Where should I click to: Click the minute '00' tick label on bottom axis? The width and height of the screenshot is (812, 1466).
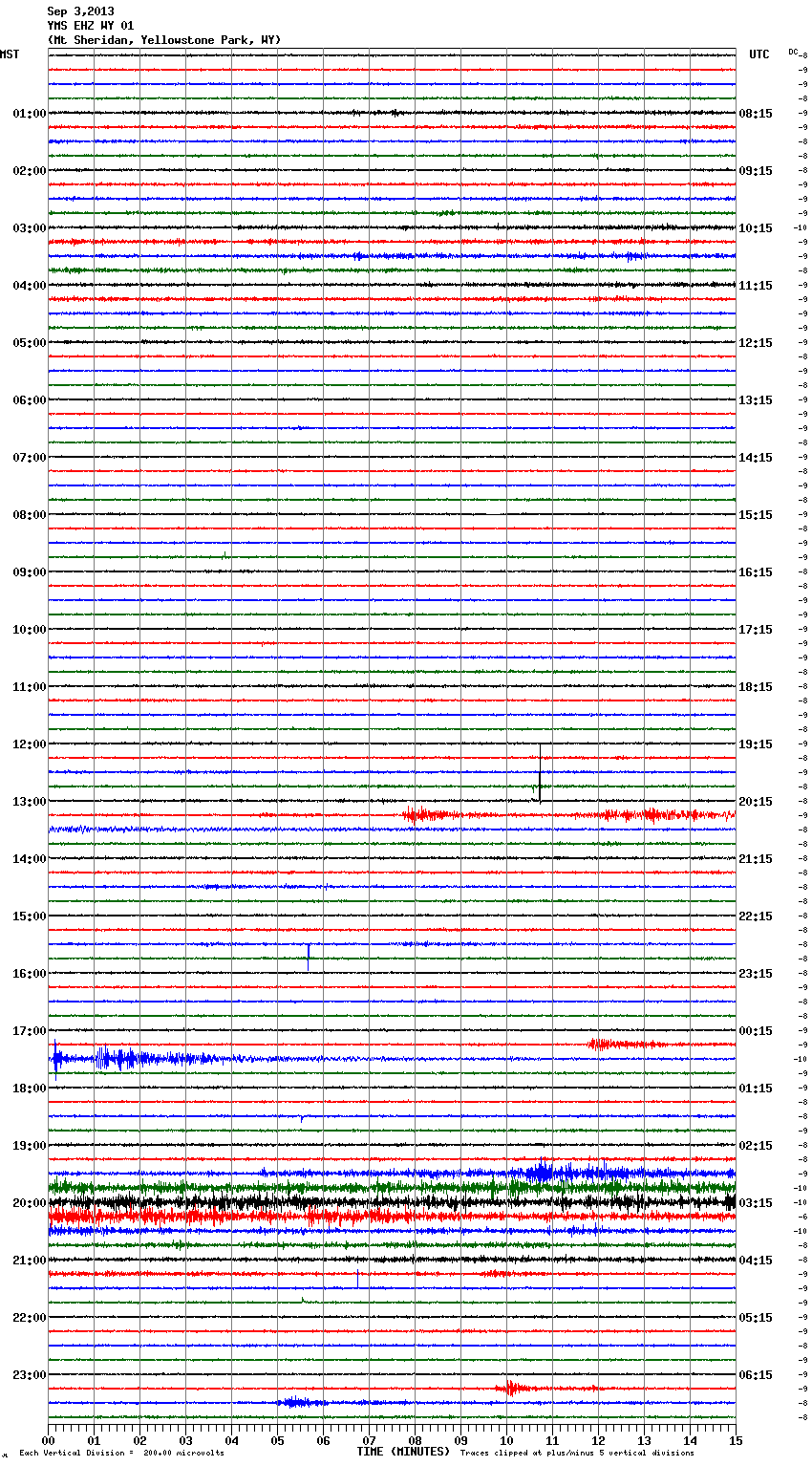pos(48,1440)
